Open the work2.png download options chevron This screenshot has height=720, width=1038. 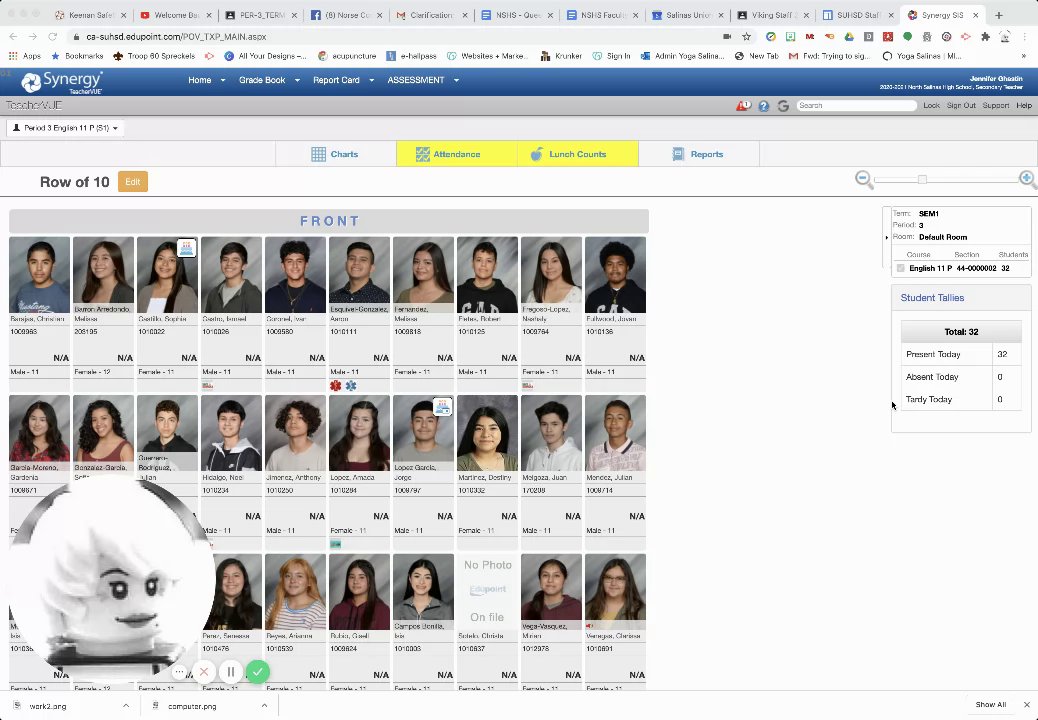tap(126, 705)
